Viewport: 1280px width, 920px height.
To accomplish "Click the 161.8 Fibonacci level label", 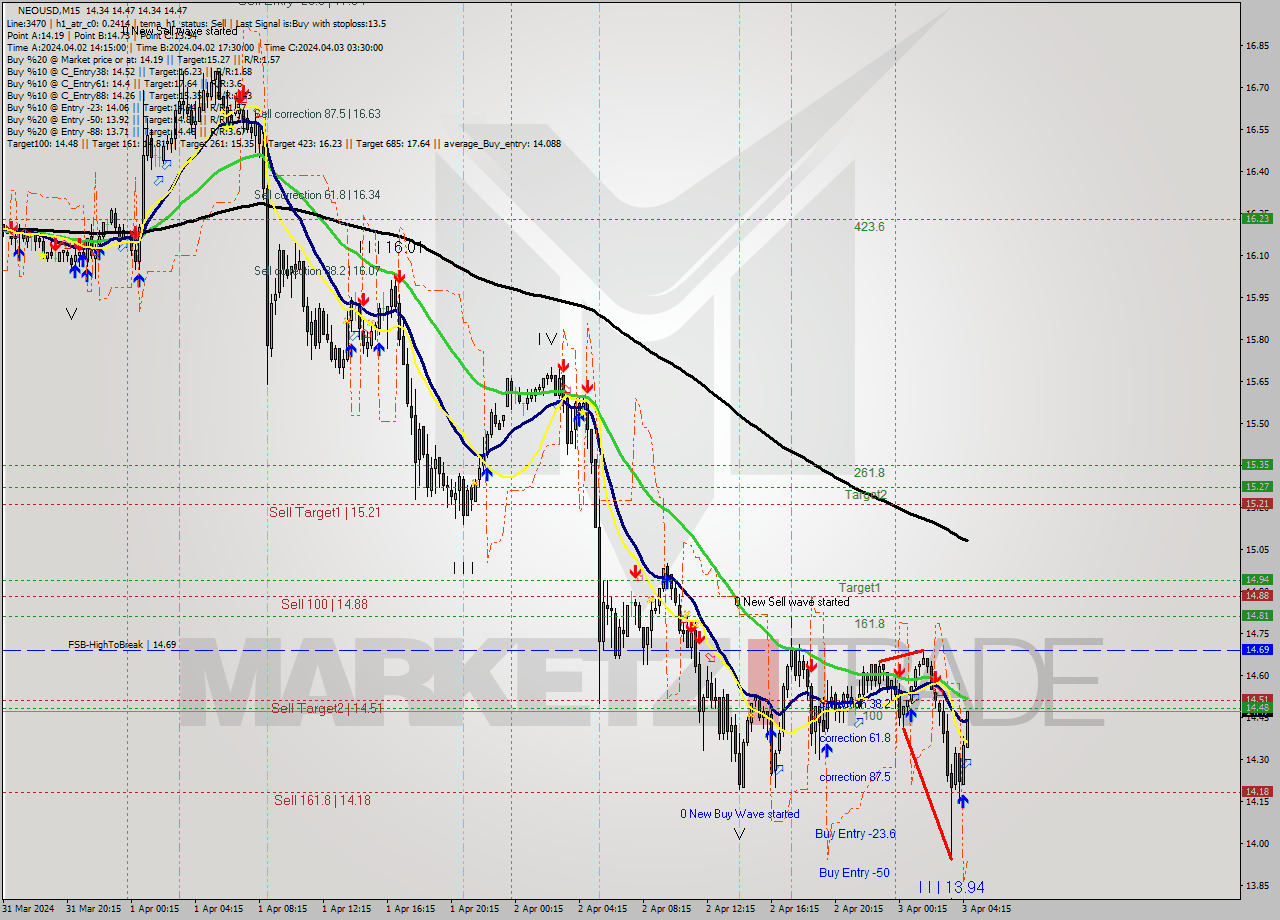I will pyautogui.click(x=869, y=624).
